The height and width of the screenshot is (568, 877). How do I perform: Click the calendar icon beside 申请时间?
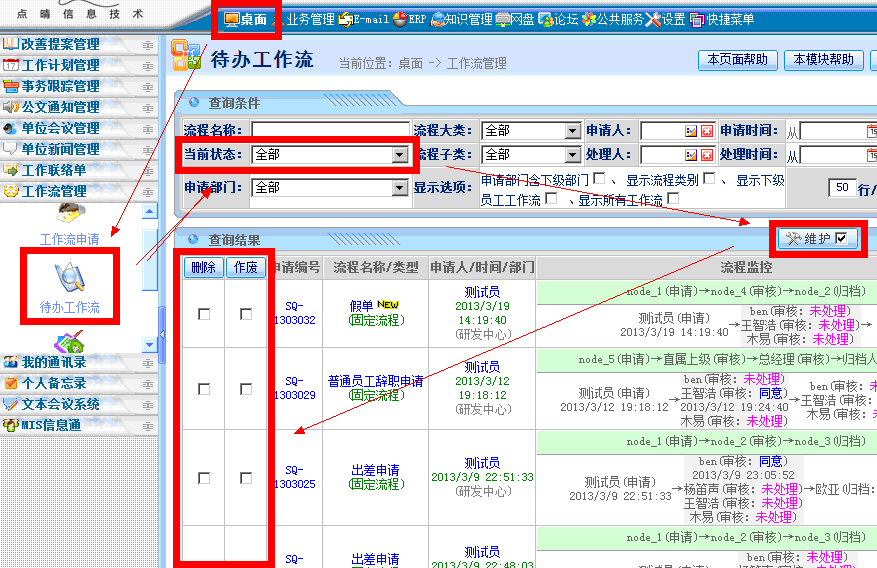click(x=872, y=131)
